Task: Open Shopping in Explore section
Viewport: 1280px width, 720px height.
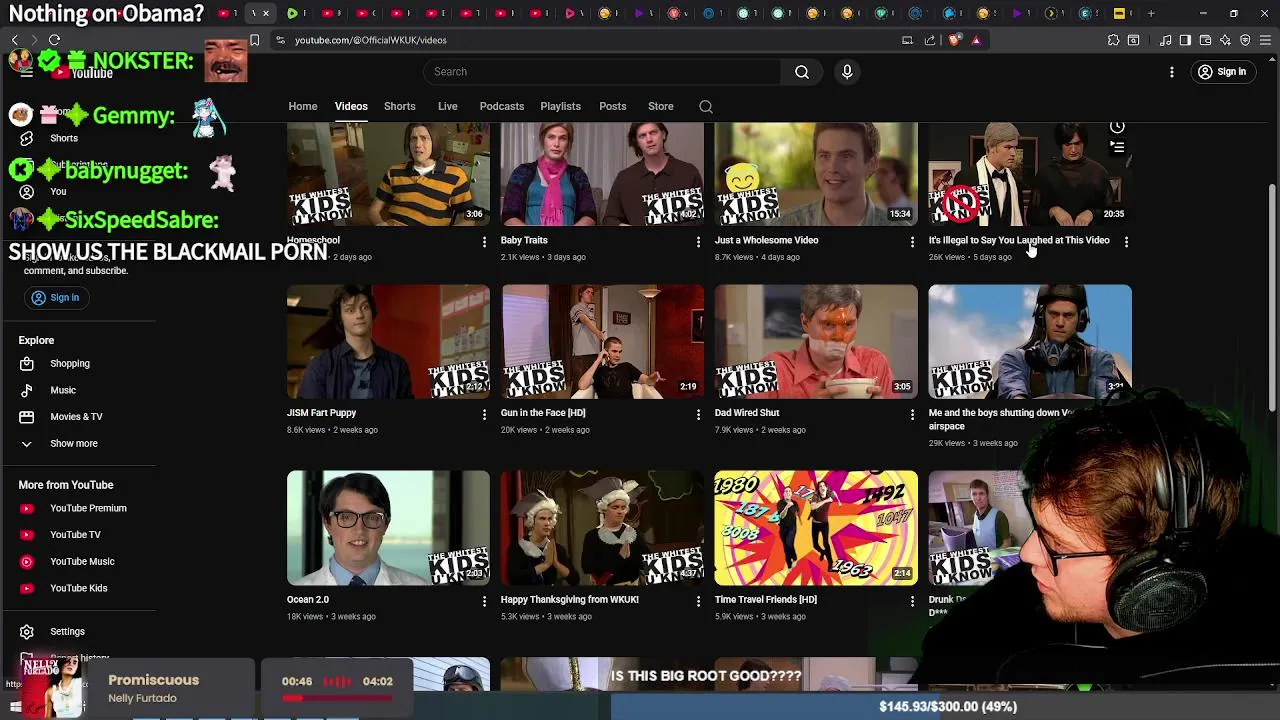Action: [70, 364]
